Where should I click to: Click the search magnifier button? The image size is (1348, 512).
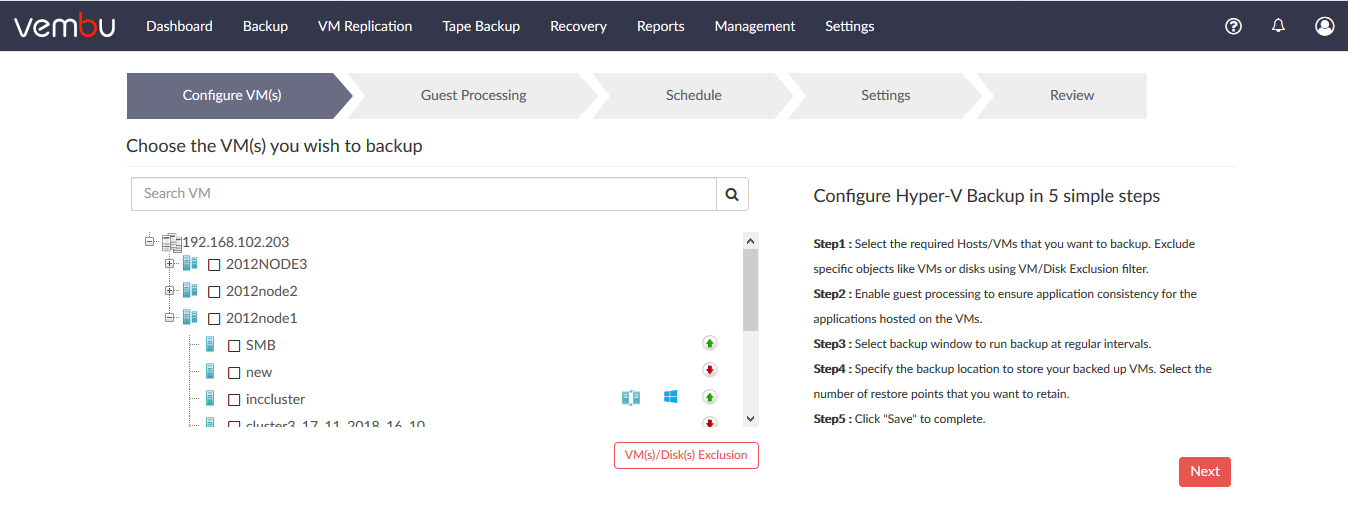click(732, 194)
